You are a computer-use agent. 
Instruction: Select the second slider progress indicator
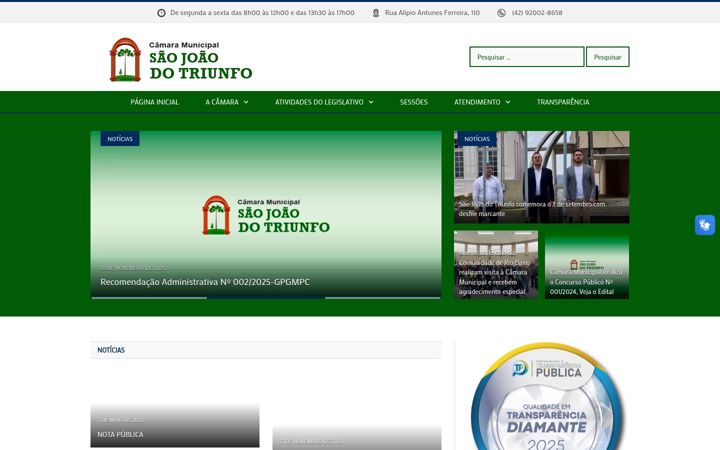coord(265,298)
